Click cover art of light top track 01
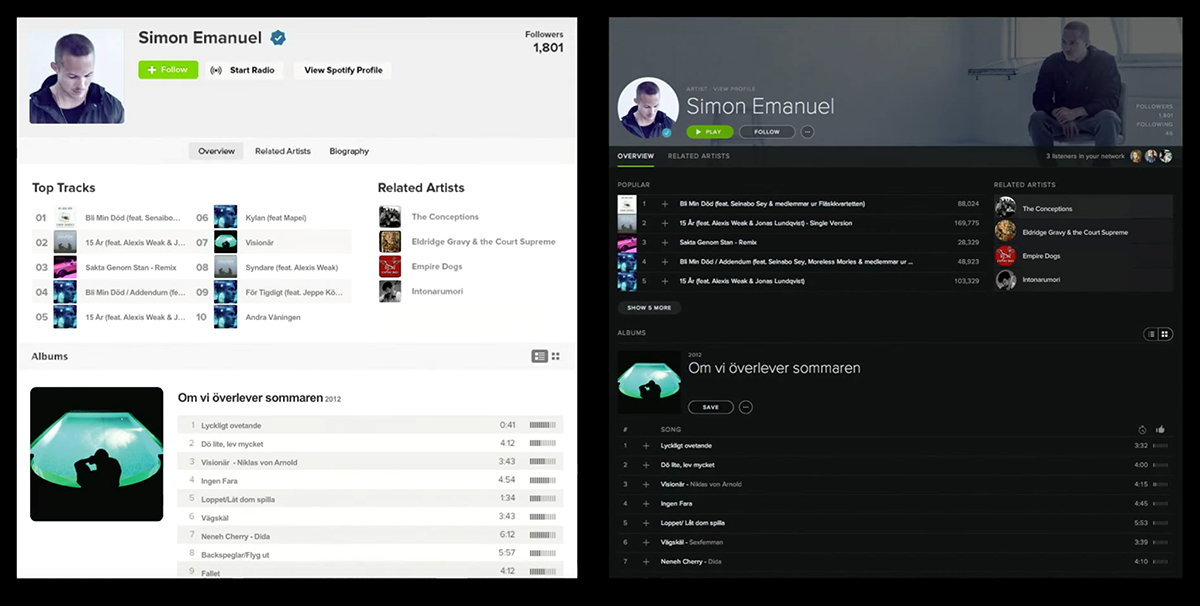 pyautogui.click(x=66, y=217)
